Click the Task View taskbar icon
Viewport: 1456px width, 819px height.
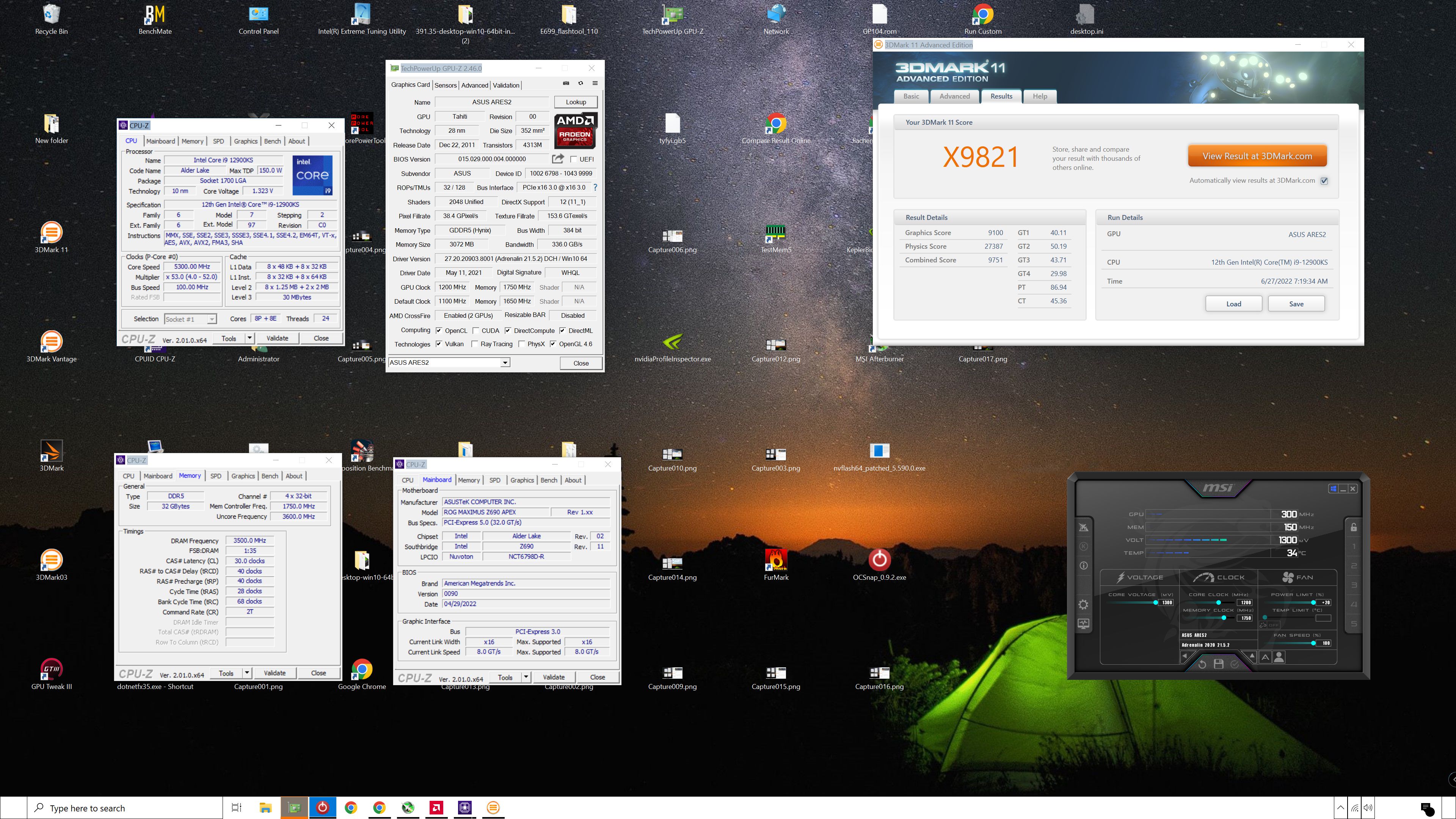237,808
